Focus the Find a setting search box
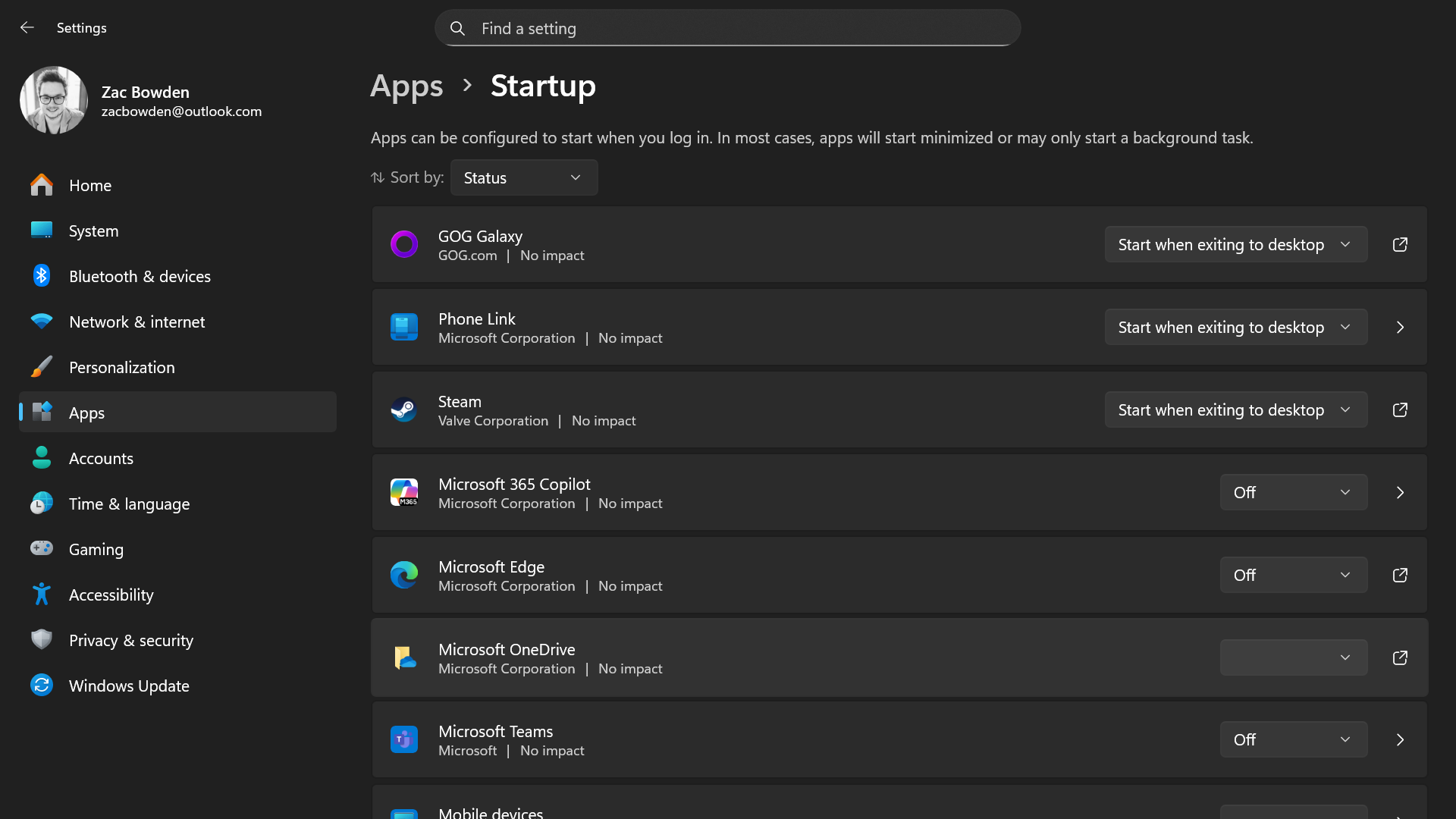1456x819 pixels. pyautogui.click(x=727, y=28)
